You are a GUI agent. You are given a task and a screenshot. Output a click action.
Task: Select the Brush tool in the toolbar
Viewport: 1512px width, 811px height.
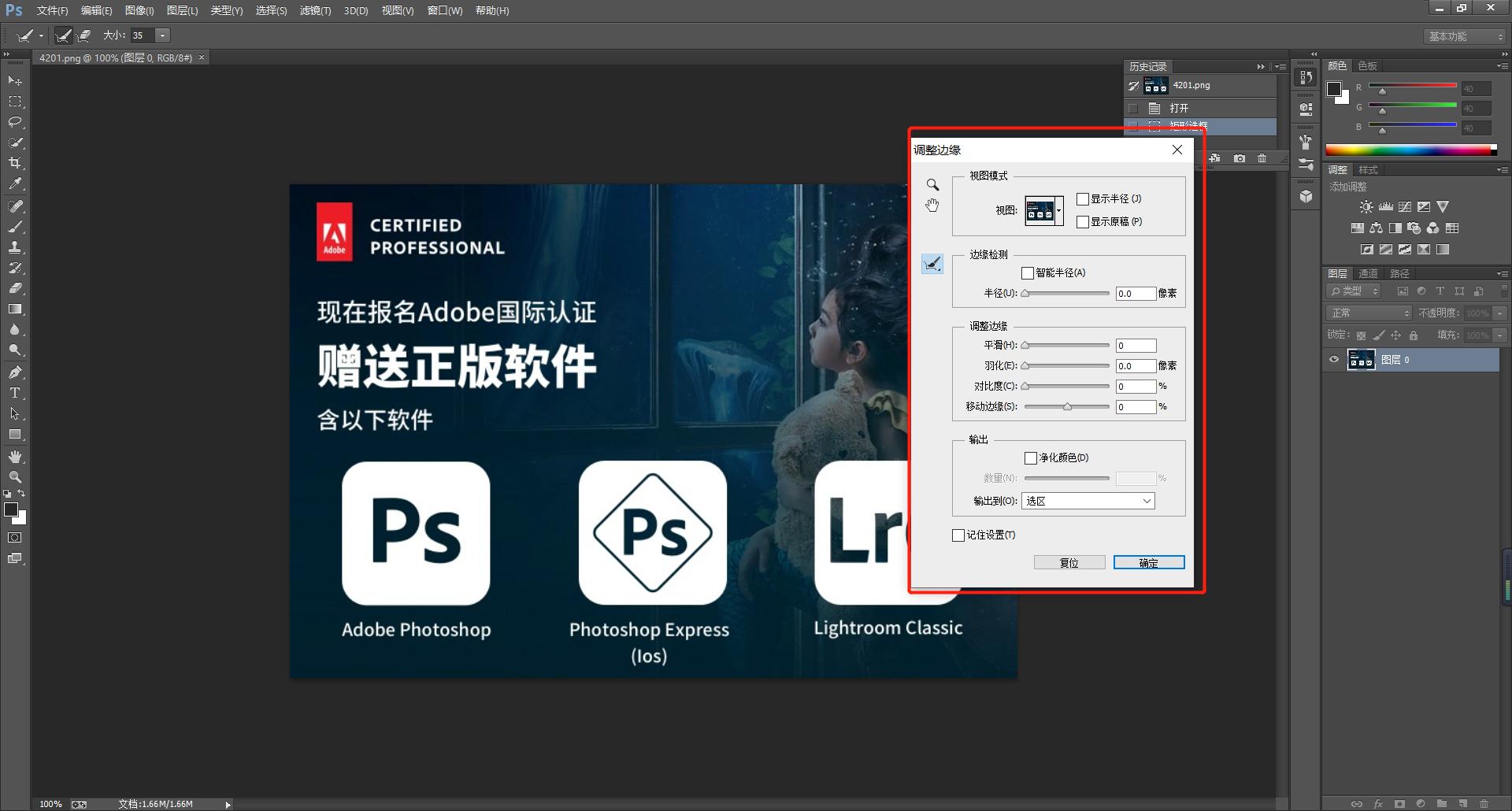coord(16,227)
